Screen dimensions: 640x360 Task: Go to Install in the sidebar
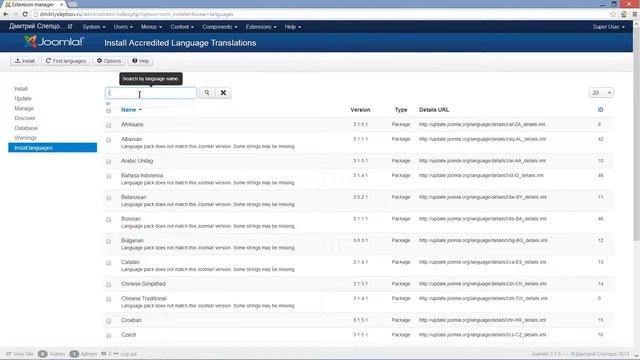[x=21, y=89]
